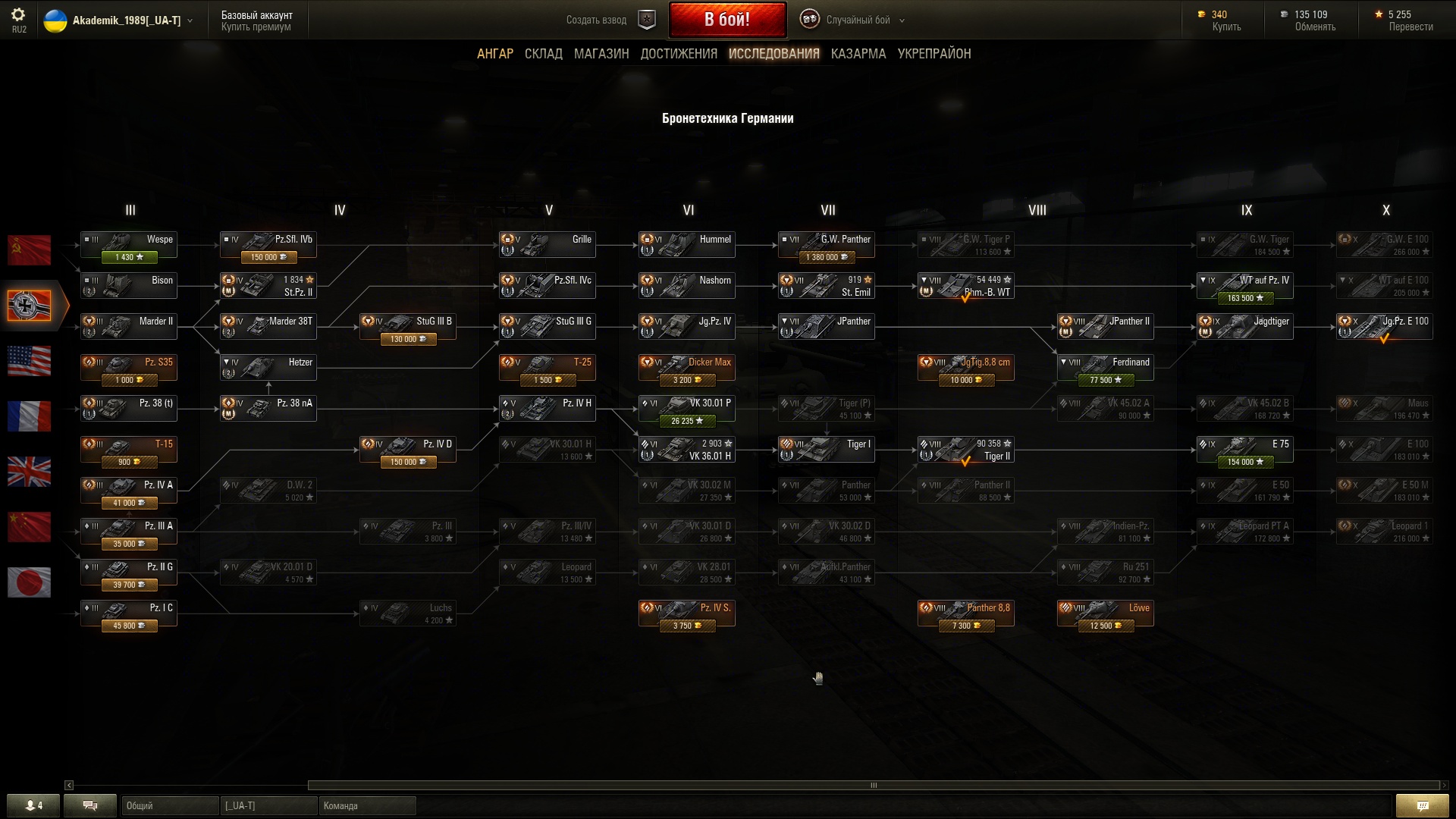Screen dimensions: 1456x819
Task: Click Купить премиум link
Action: point(256,27)
